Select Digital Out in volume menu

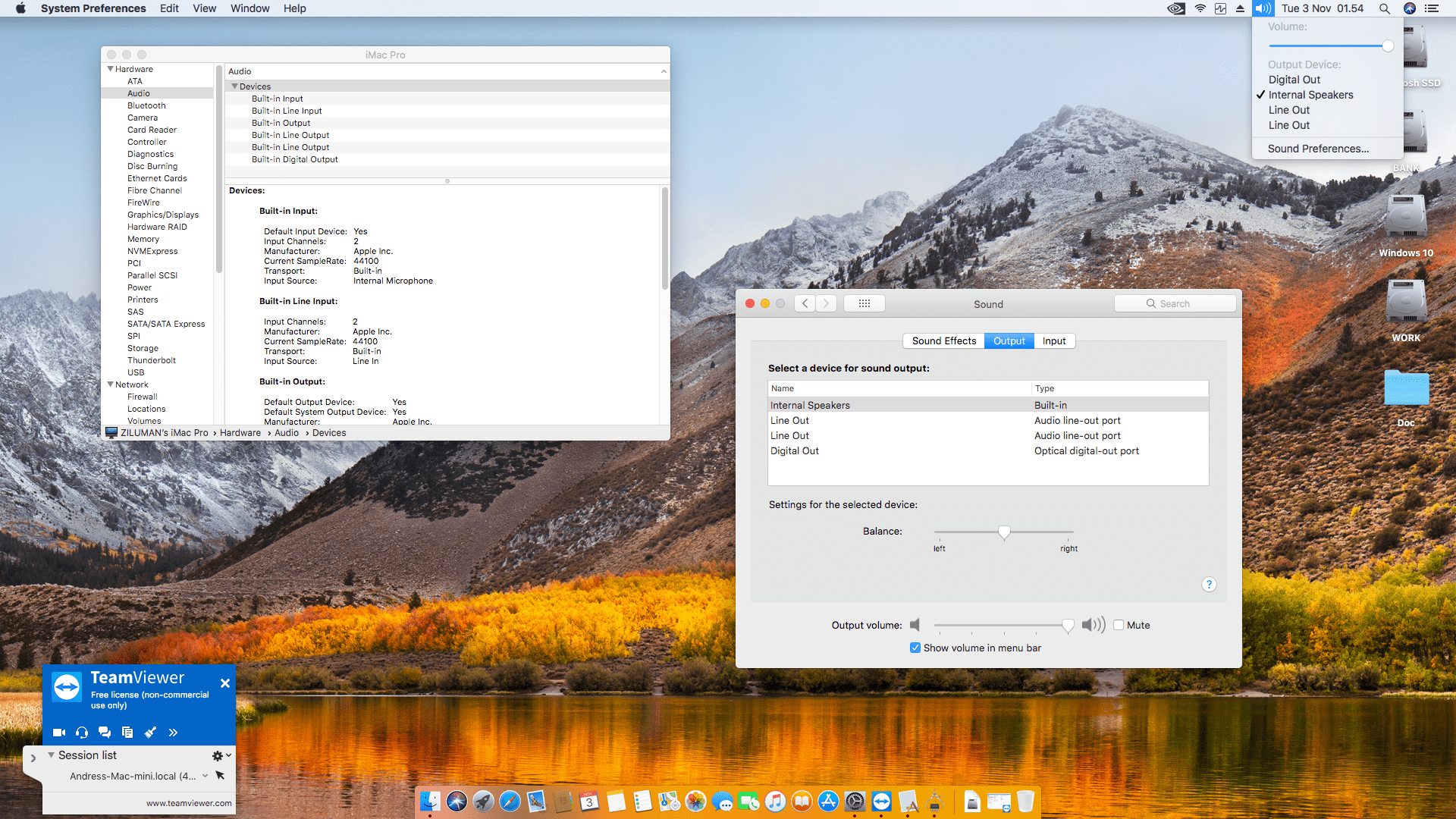(1294, 80)
